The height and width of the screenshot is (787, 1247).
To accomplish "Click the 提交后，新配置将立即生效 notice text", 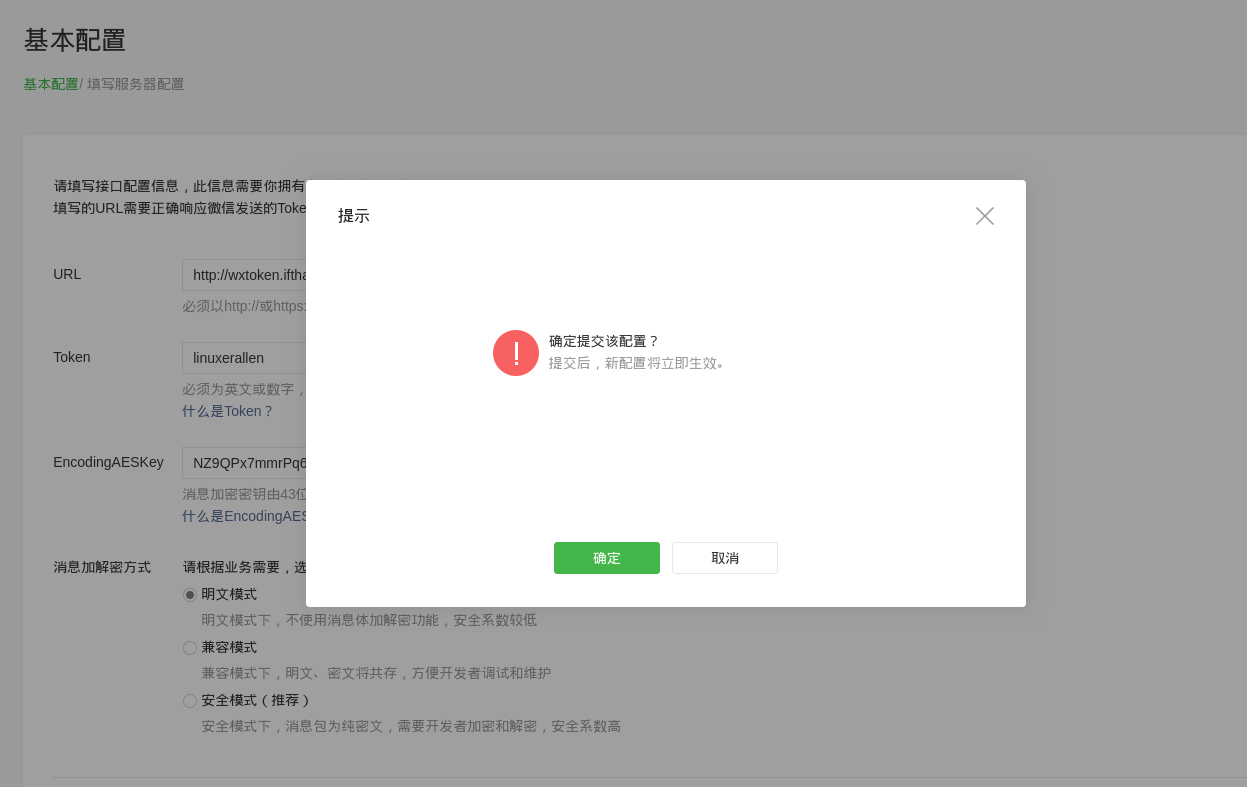I will [x=637, y=363].
